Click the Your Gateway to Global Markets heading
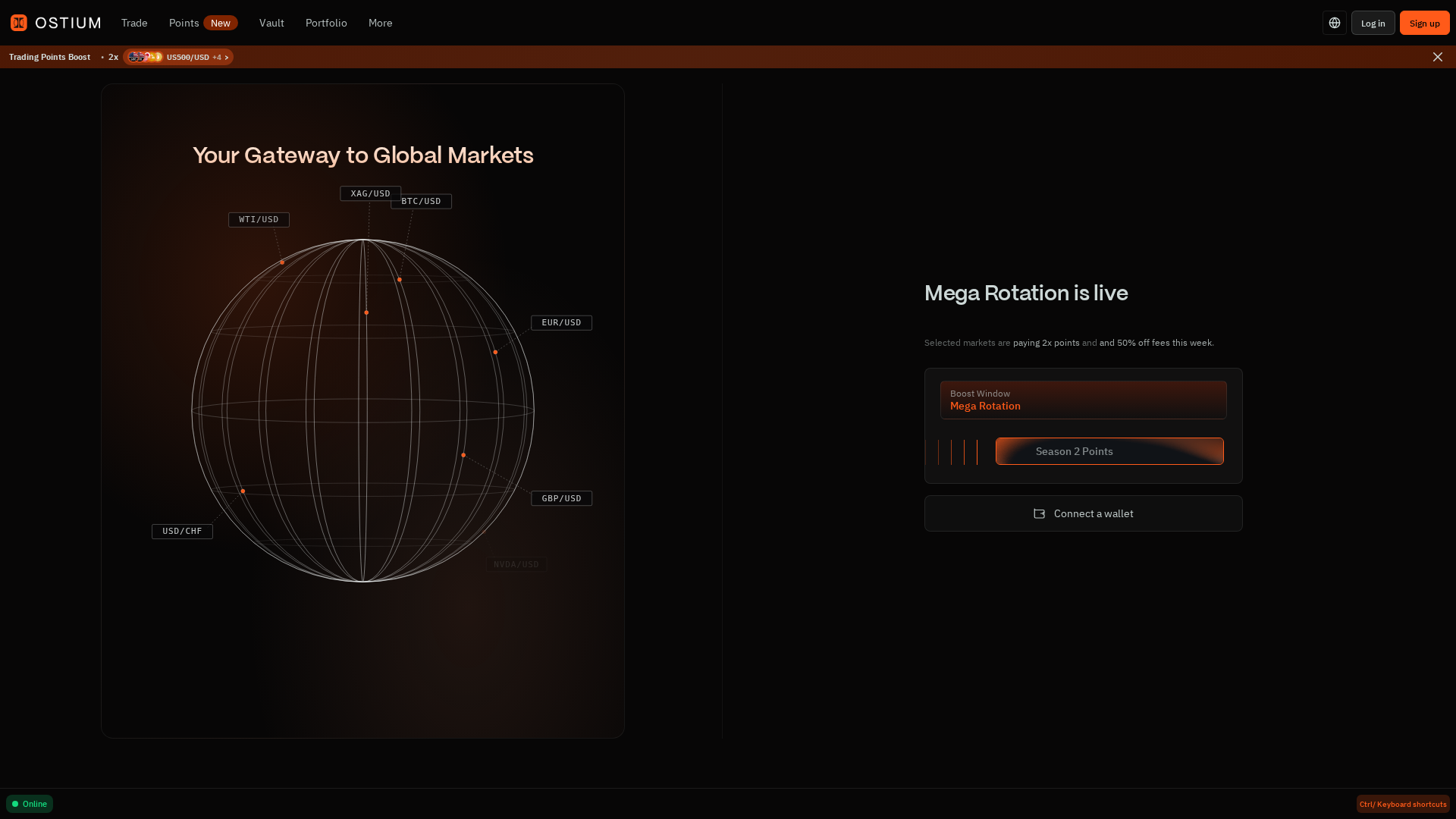This screenshot has width=1456, height=819. point(363,155)
